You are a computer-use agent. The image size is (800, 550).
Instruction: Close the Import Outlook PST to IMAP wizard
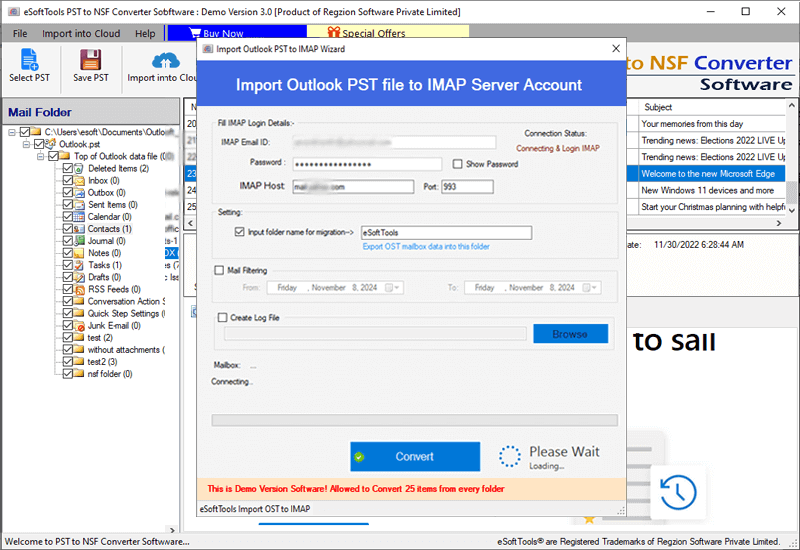[x=616, y=48]
